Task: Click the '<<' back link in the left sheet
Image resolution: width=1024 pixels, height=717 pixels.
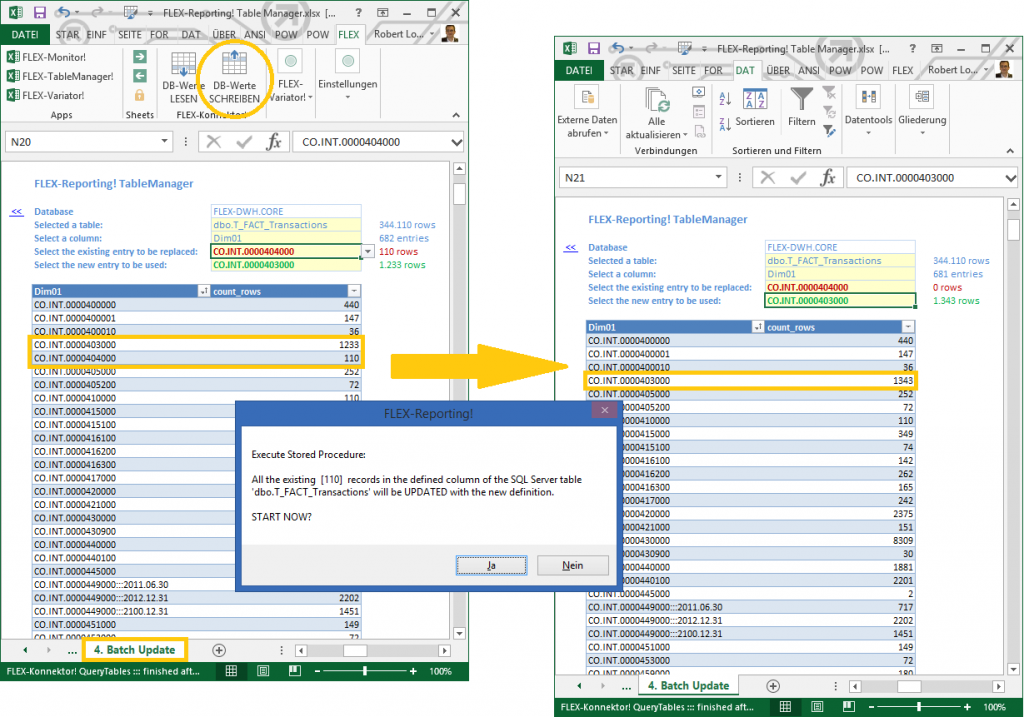Action: point(16,212)
